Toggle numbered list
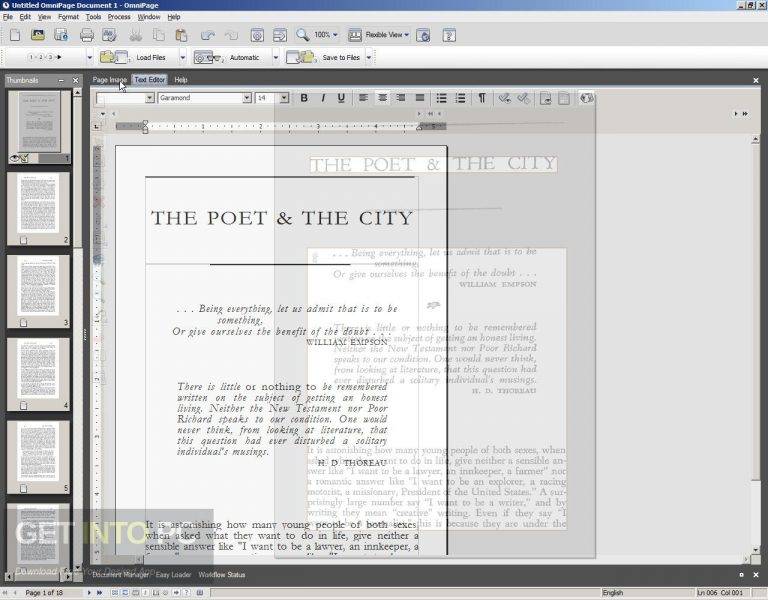This screenshot has height=600, width=768. pyautogui.click(x=460, y=98)
